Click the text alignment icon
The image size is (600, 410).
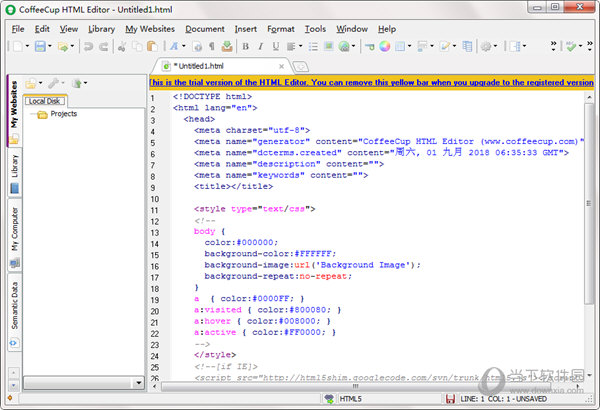point(291,47)
